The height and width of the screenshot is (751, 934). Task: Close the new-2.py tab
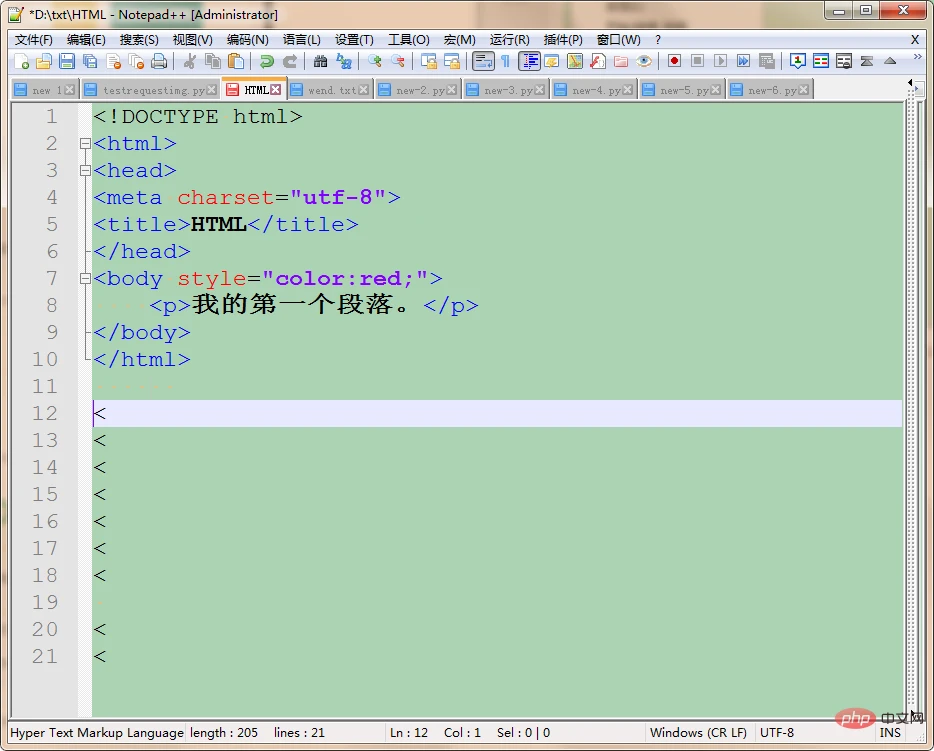[451, 88]
